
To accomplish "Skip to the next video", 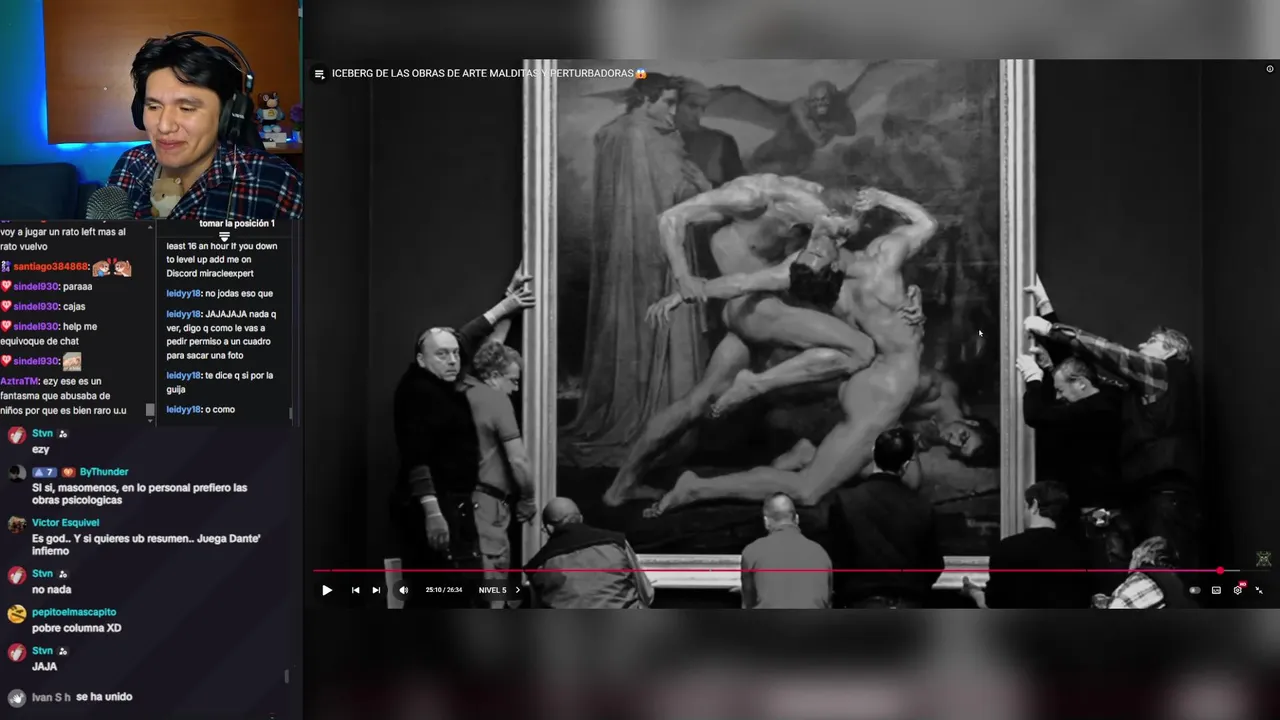I will [x=376, y=590].
